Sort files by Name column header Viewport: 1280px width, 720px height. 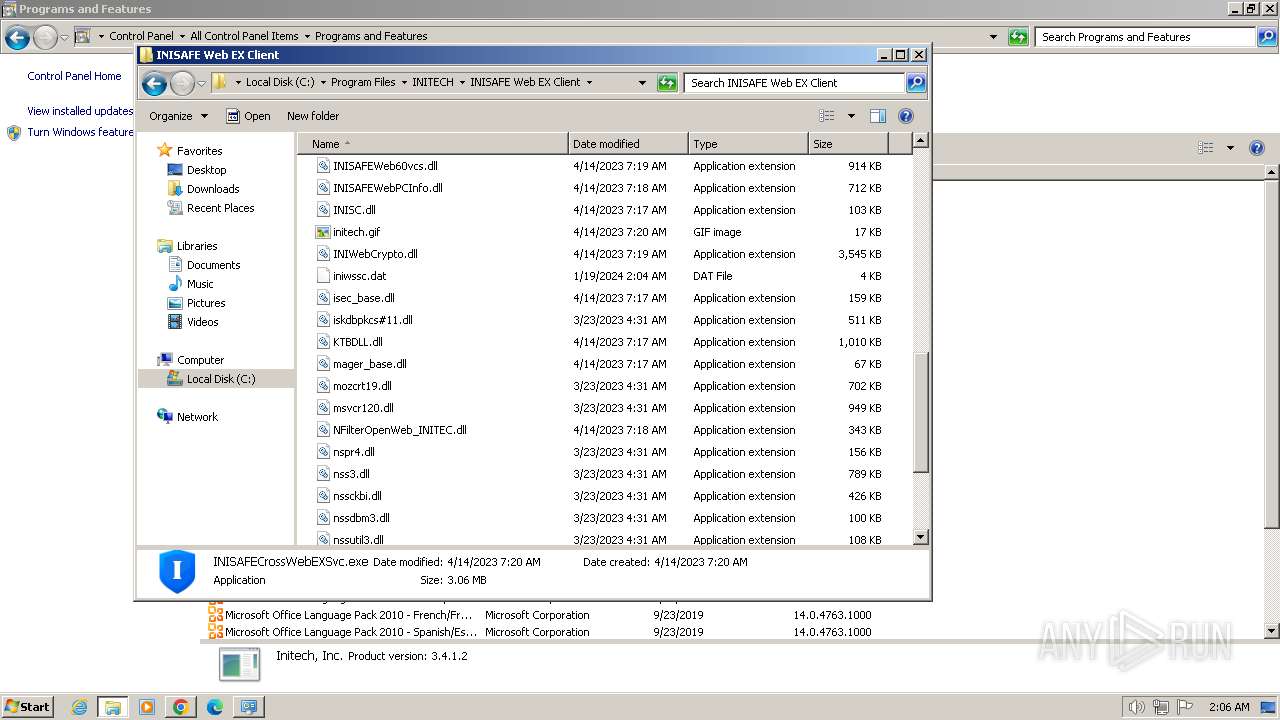432,144
